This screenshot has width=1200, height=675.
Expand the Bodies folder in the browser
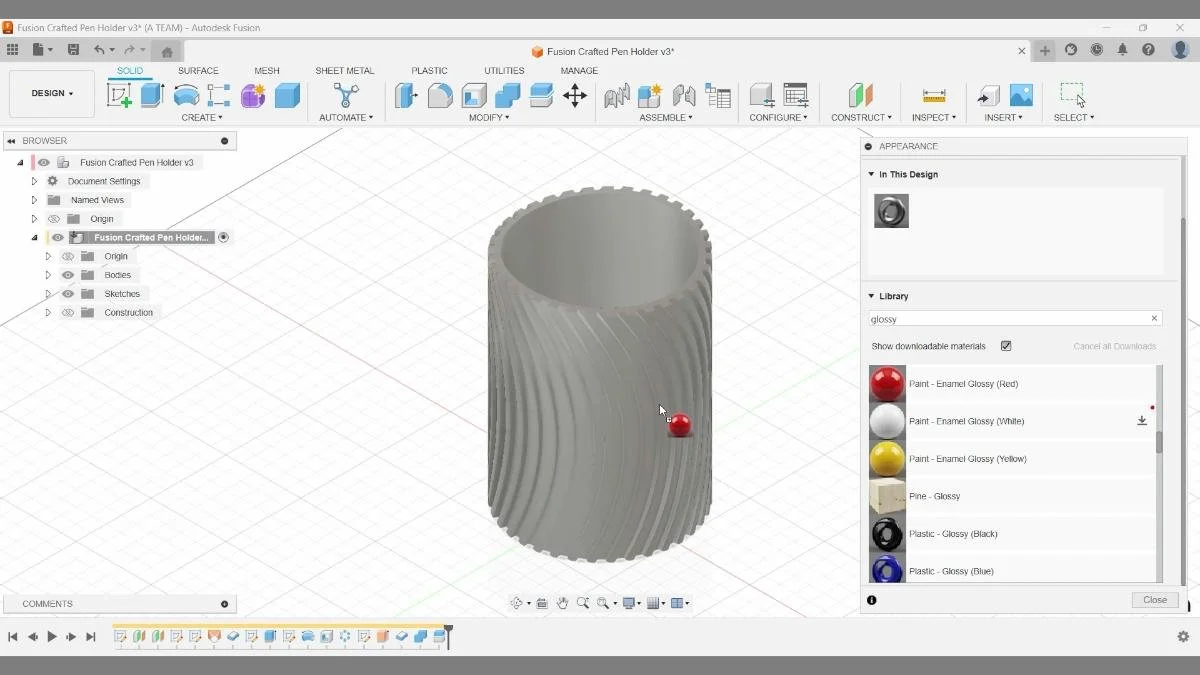(x=47, y=274)
